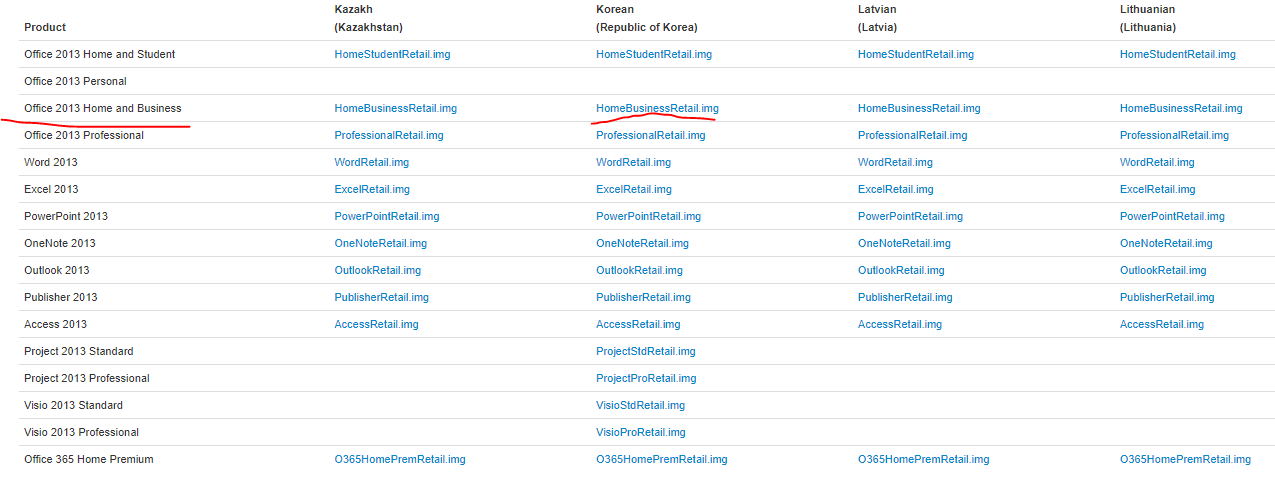Open Kazakh HomeStudentRetail.img link

[x=392, y=54]
